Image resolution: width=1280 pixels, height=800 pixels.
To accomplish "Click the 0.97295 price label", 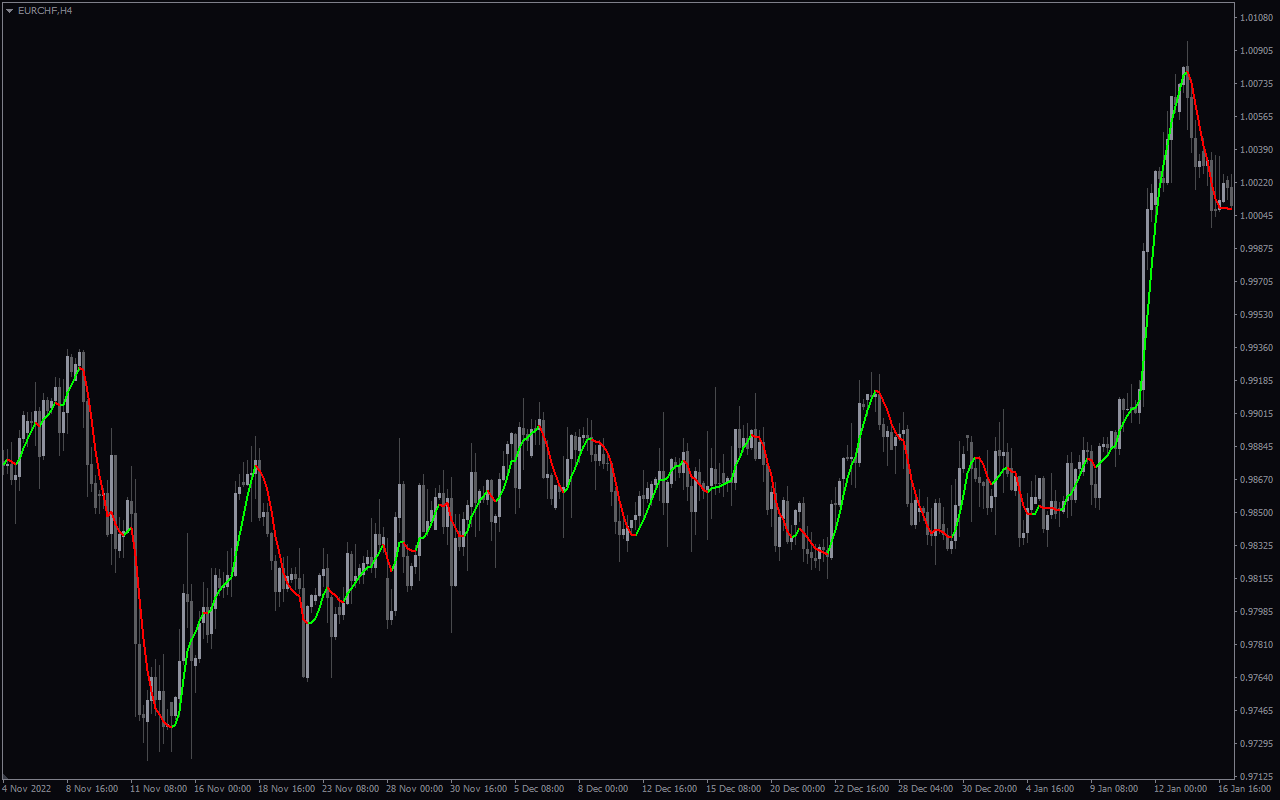I will (x=1257, y=743).
